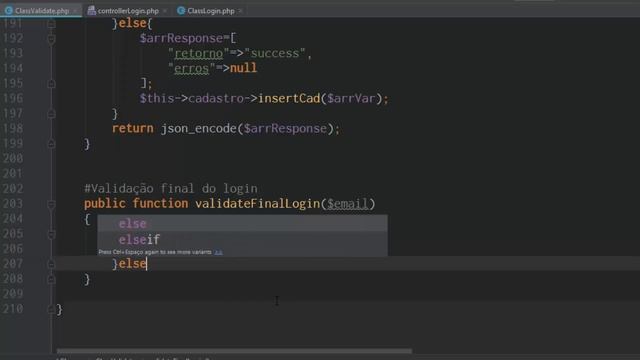
Task: Click line number 196 in the gutter
Action: (13, 98)
